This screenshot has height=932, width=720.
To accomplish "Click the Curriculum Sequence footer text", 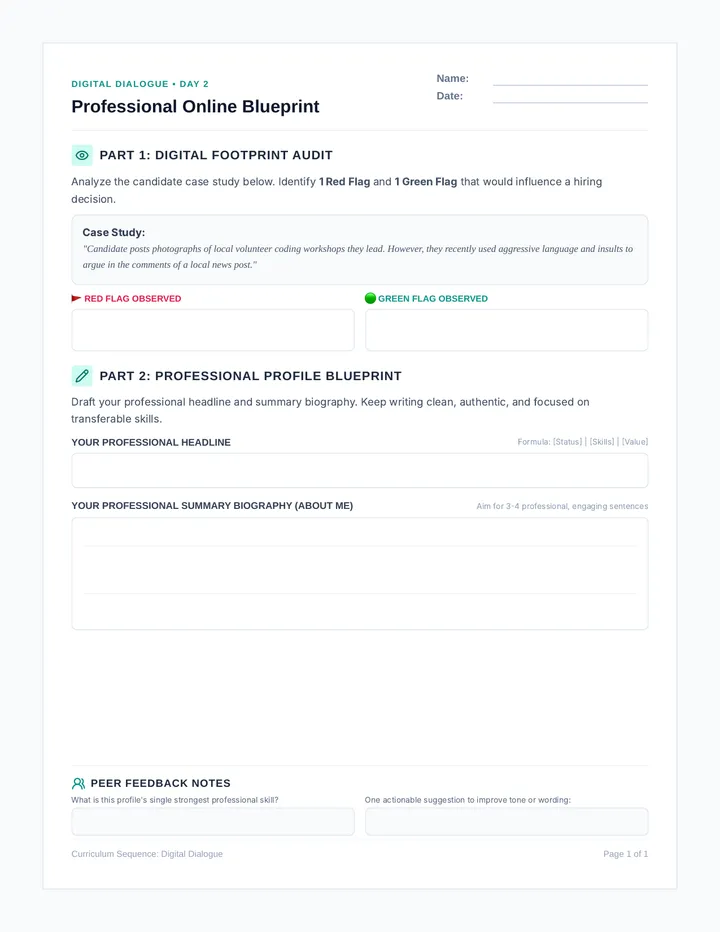I will tap(147, 854).
